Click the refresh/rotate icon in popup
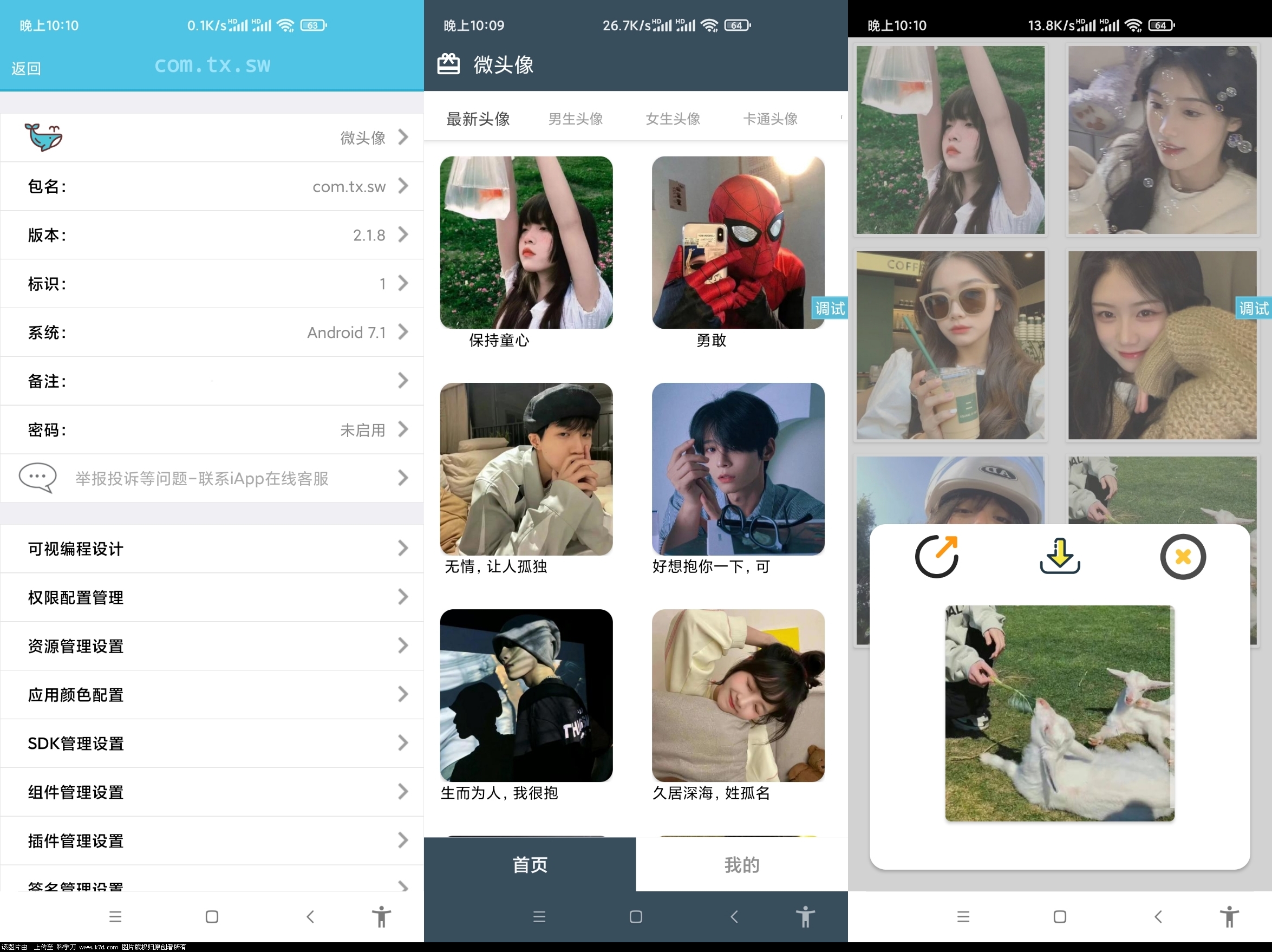Viewport: 1272px width, 952px height. tap(938, 556)
